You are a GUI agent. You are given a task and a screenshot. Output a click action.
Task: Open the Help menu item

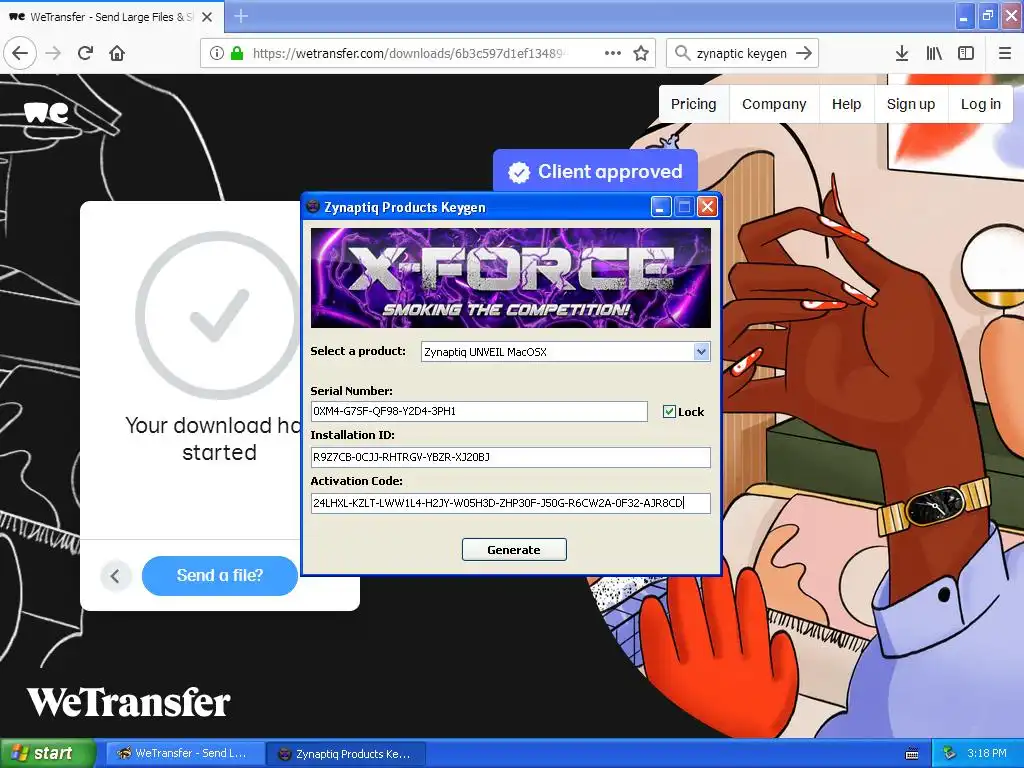click(846, 104)
